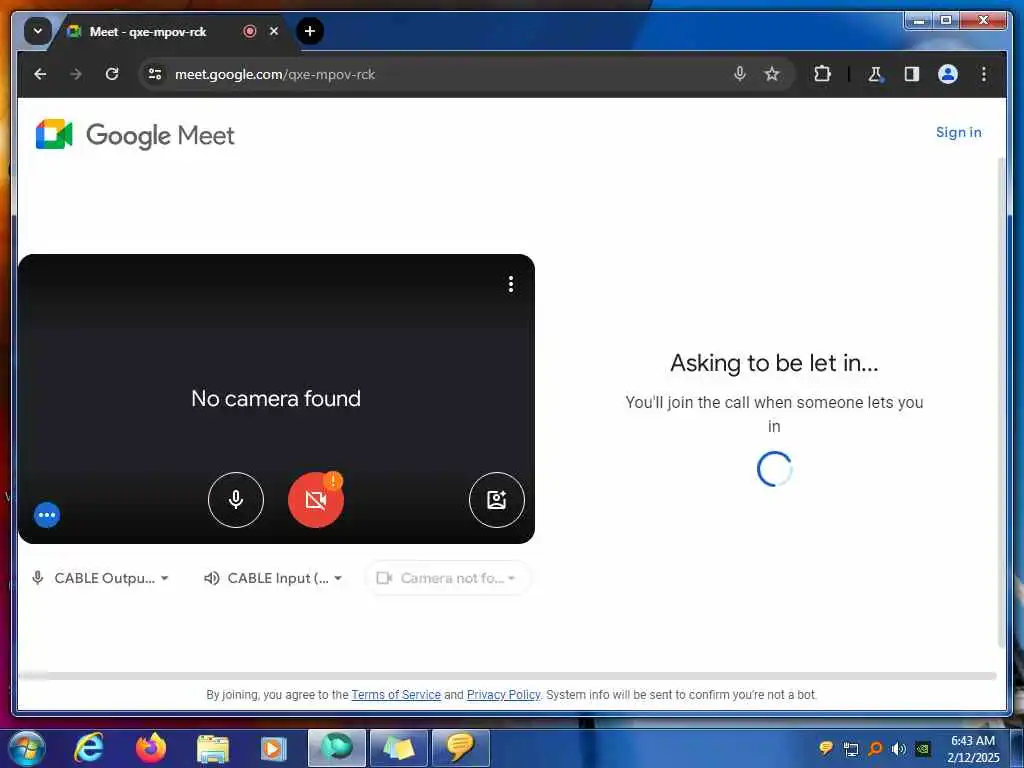Click the vertical page scrollbar
This screenshot has height=768, width=1024.
point(1001,402)
